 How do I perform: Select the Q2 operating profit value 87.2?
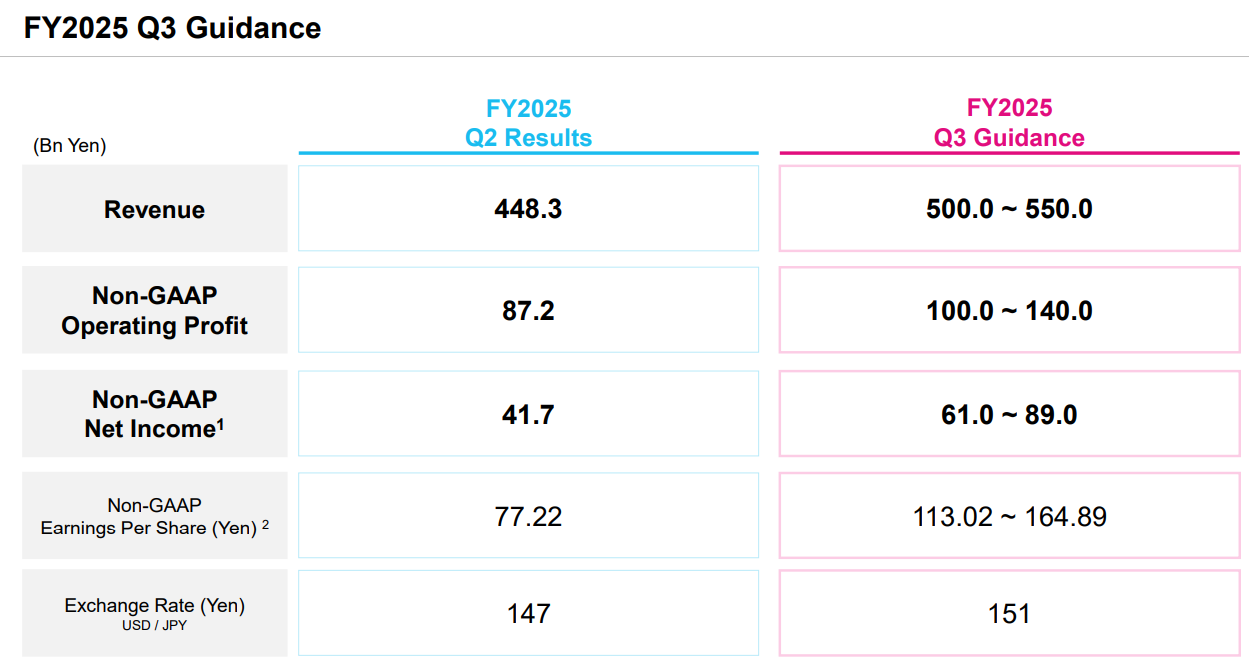(x=528, y=311)
